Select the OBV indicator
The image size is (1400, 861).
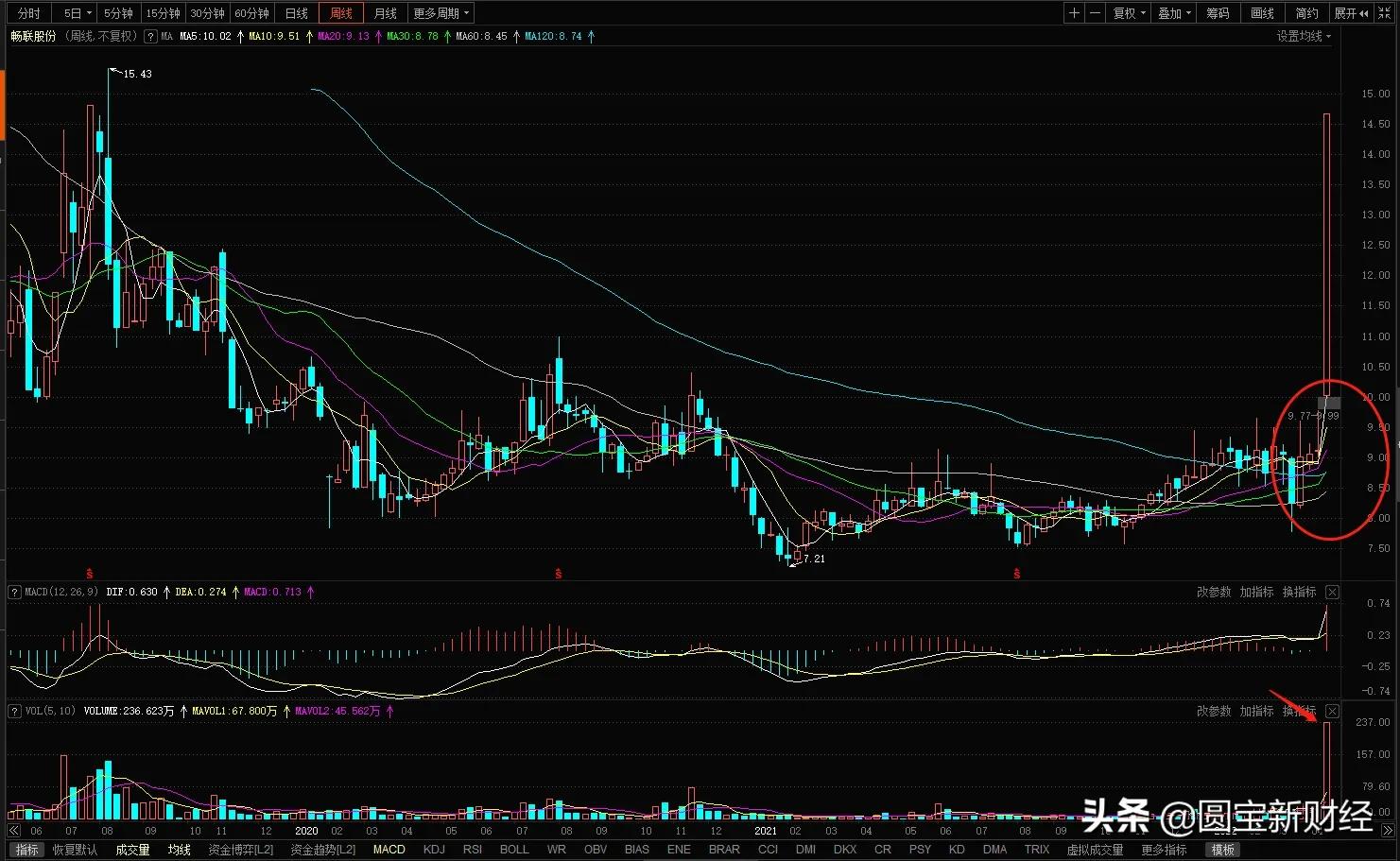click(596, 850)
